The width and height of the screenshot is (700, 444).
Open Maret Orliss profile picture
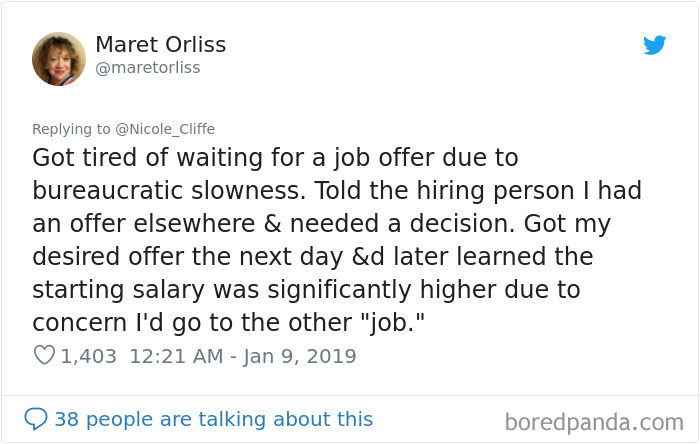pyautogui.click(x=59, y=59)
